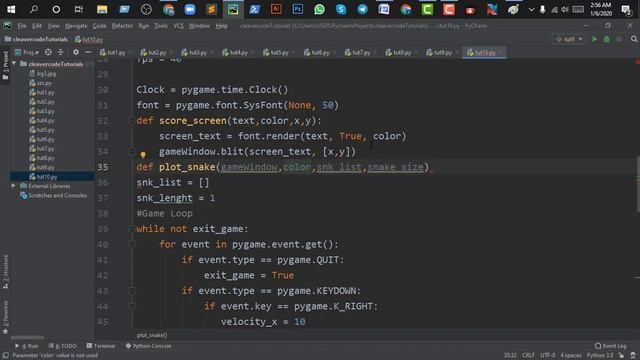This screenshot has height=360, width=640.
Task: Fold the score_screen function at gutter
Action: point(132,120)
